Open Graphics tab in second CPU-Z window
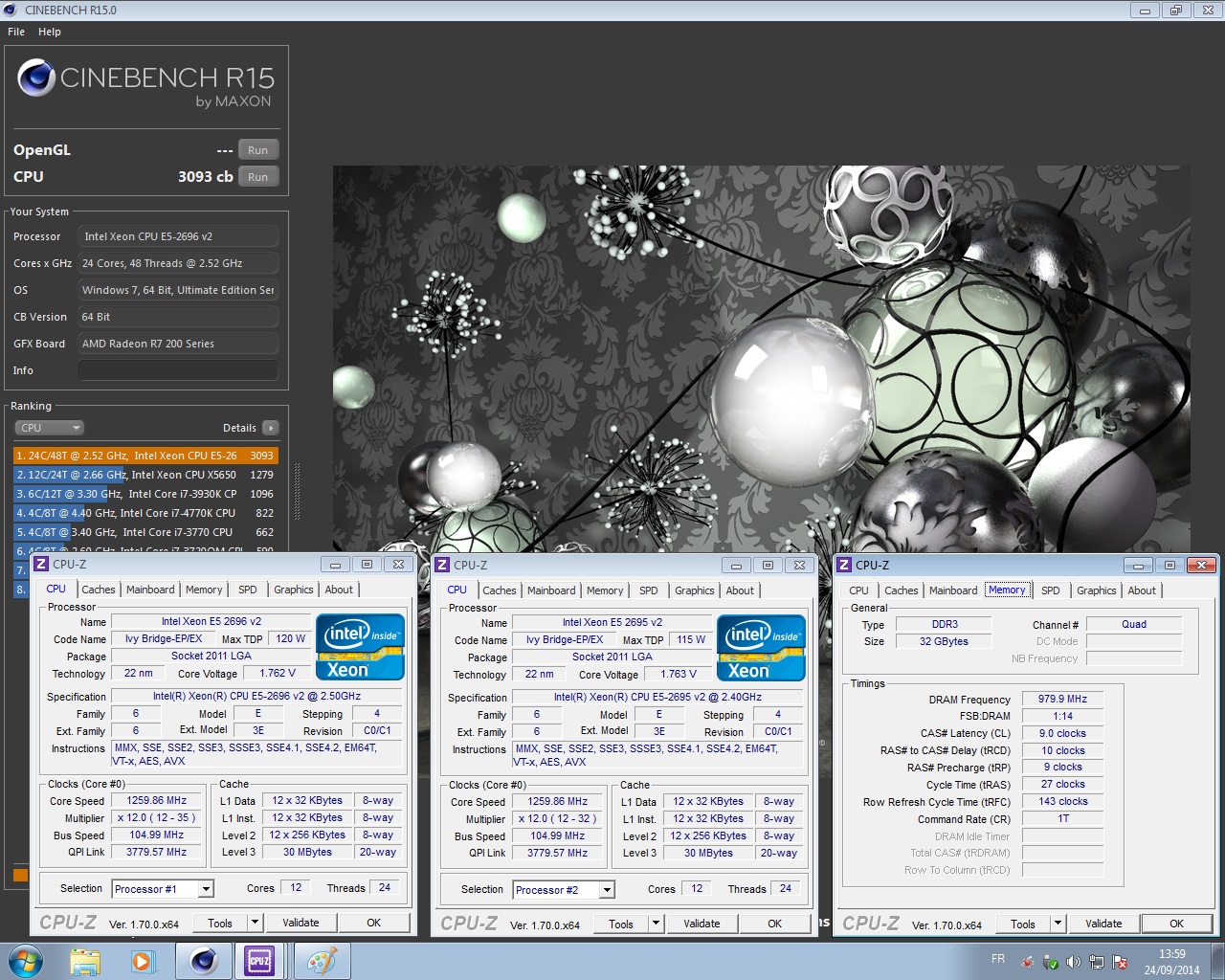Viewport: 1225px width, 980px height. click(695, 590)
